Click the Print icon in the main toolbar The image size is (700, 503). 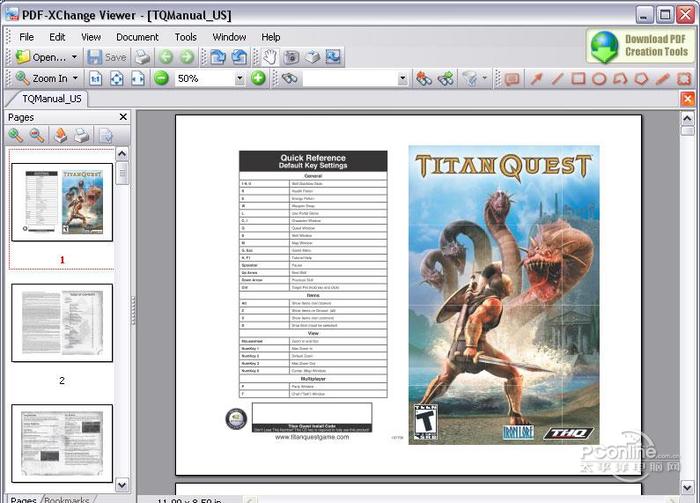coord(143,57)
